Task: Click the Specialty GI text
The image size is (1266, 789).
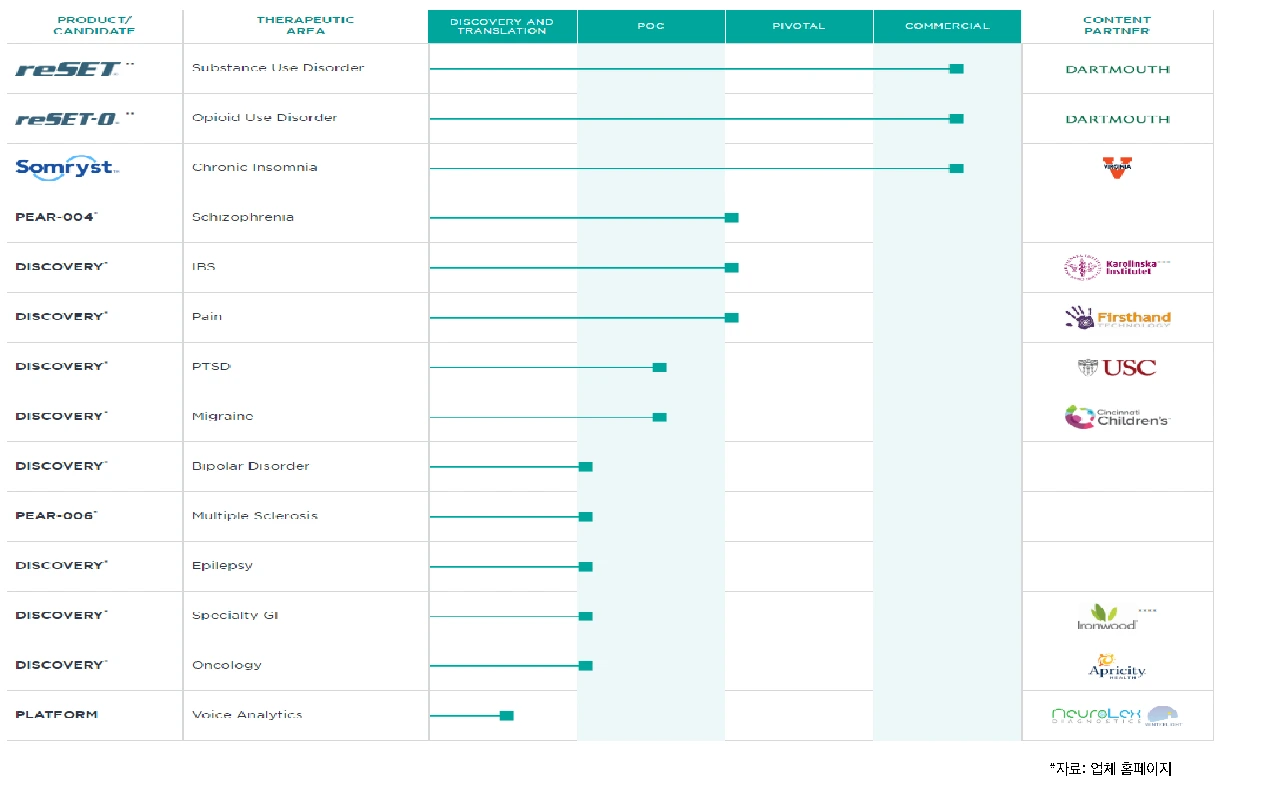Action: point(235,616)
